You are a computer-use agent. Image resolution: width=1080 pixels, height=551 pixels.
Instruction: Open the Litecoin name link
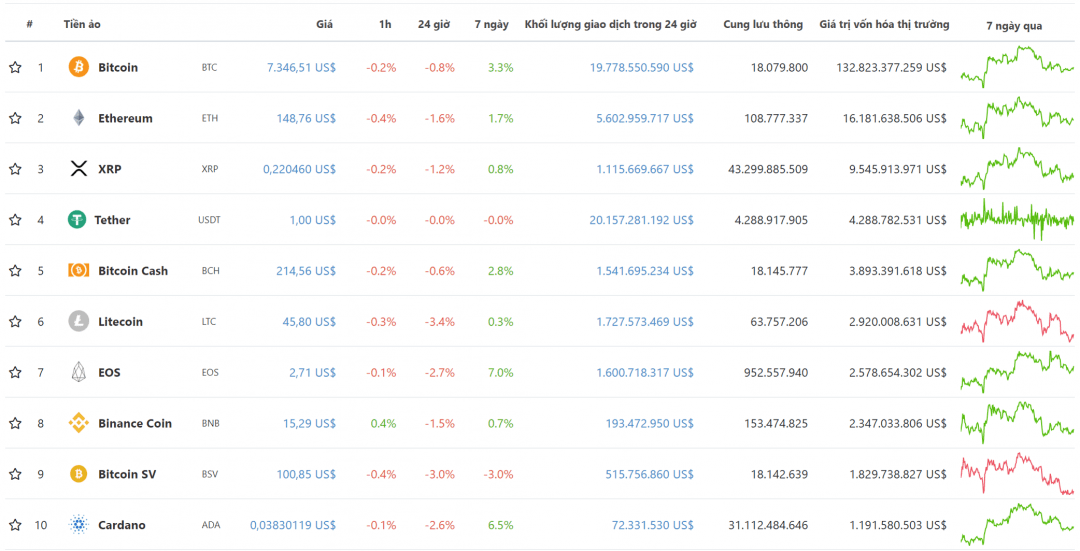[121, 322]
